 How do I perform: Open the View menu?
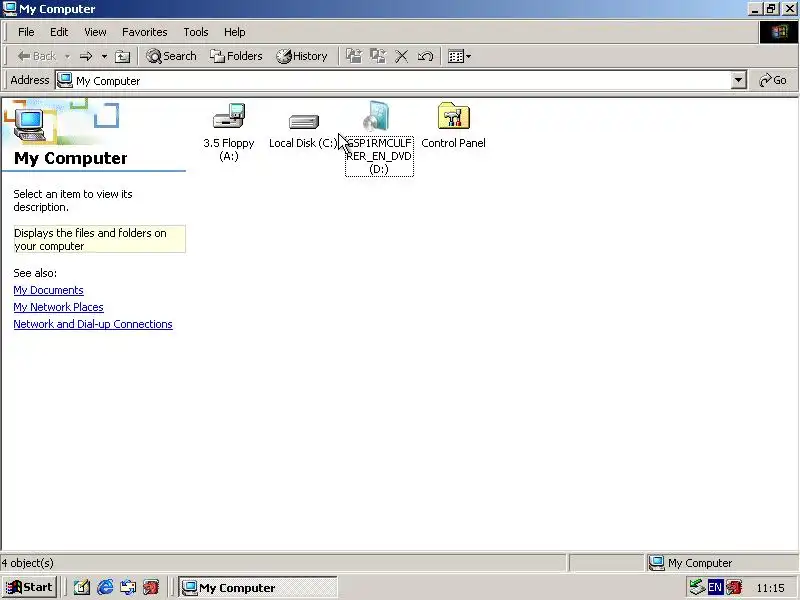coord(95,32)
